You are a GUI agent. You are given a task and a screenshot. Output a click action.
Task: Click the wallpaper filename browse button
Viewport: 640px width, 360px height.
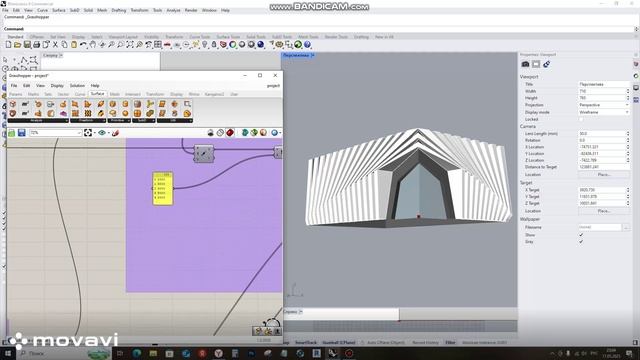point(626,227)
